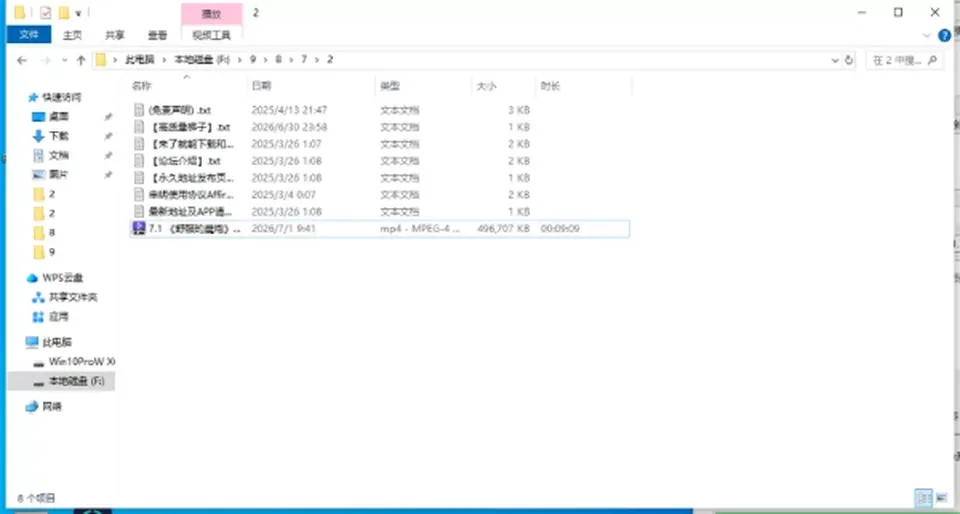This screenshot has height=514, width=960.
Task: Click the search magnifier icon in the search box
Action: (x=932, y=60)
